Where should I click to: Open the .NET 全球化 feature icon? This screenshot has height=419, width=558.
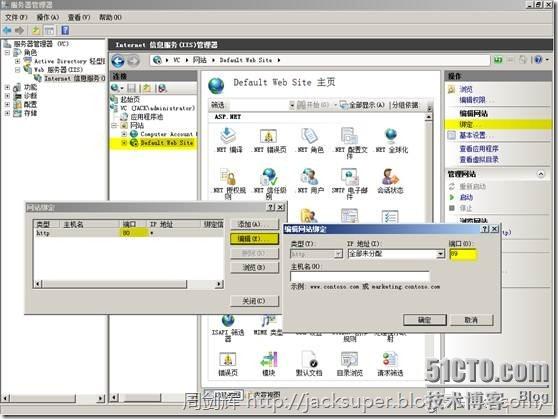[391, 140]
